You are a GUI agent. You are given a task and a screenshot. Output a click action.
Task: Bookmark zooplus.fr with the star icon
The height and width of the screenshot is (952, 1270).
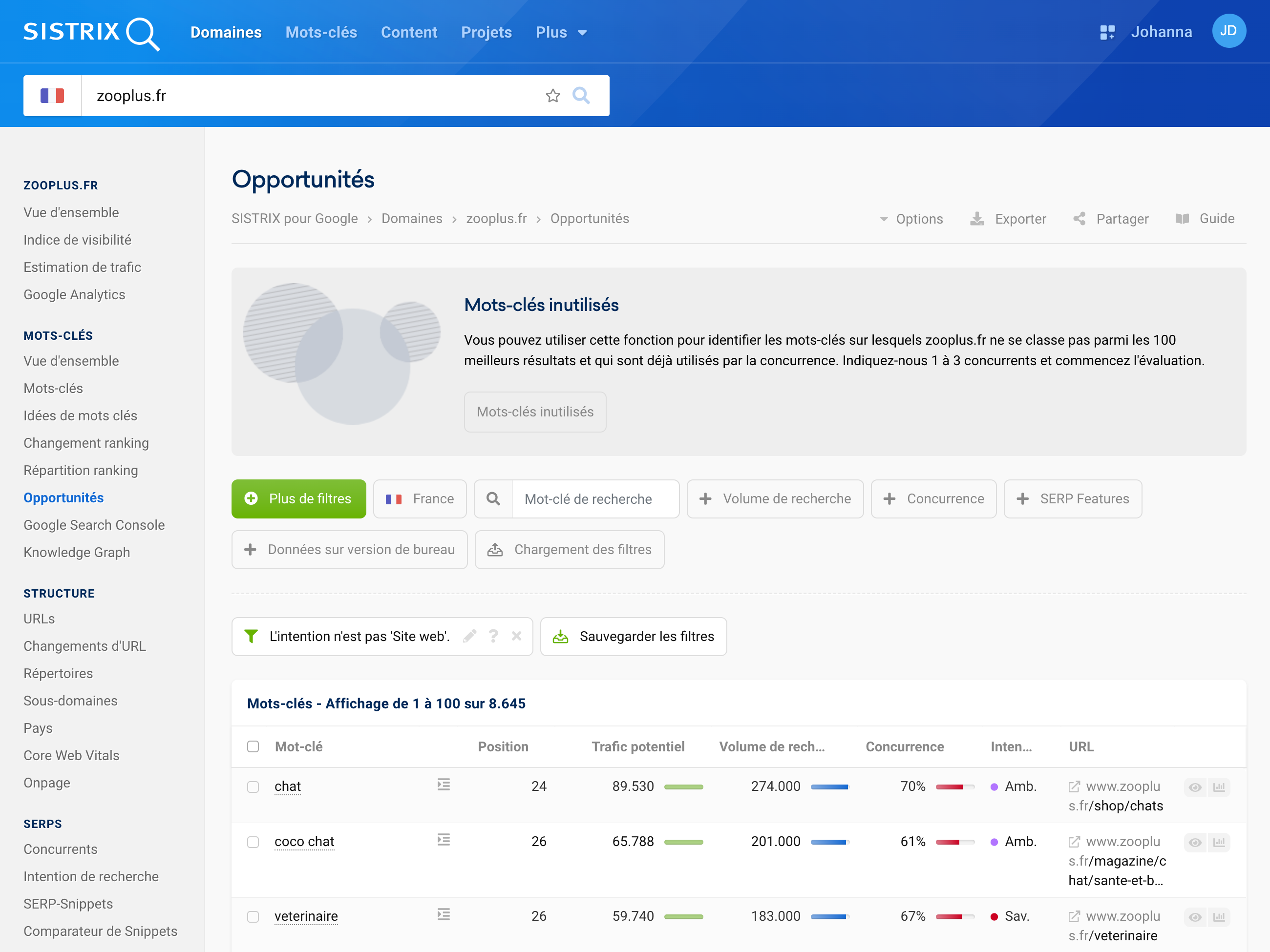tap(552, 95)
